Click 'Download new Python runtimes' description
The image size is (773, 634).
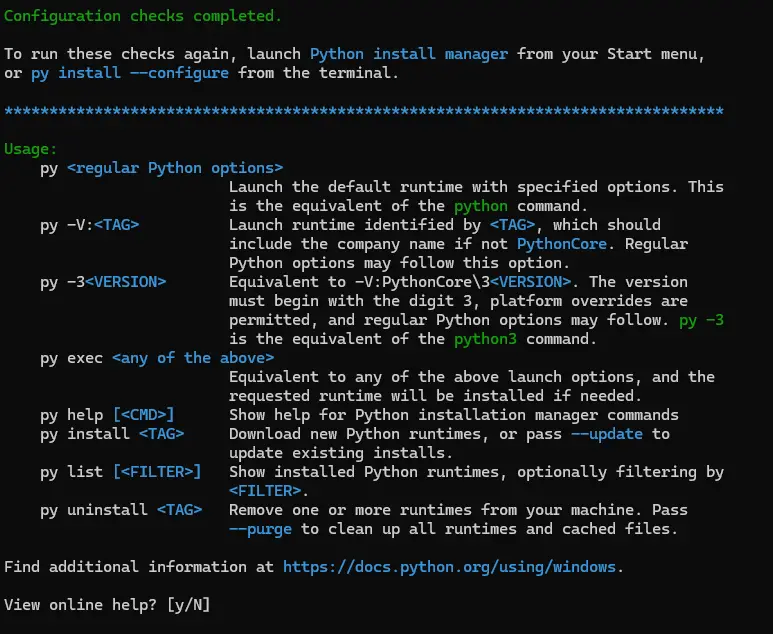(x=449, y=434)
